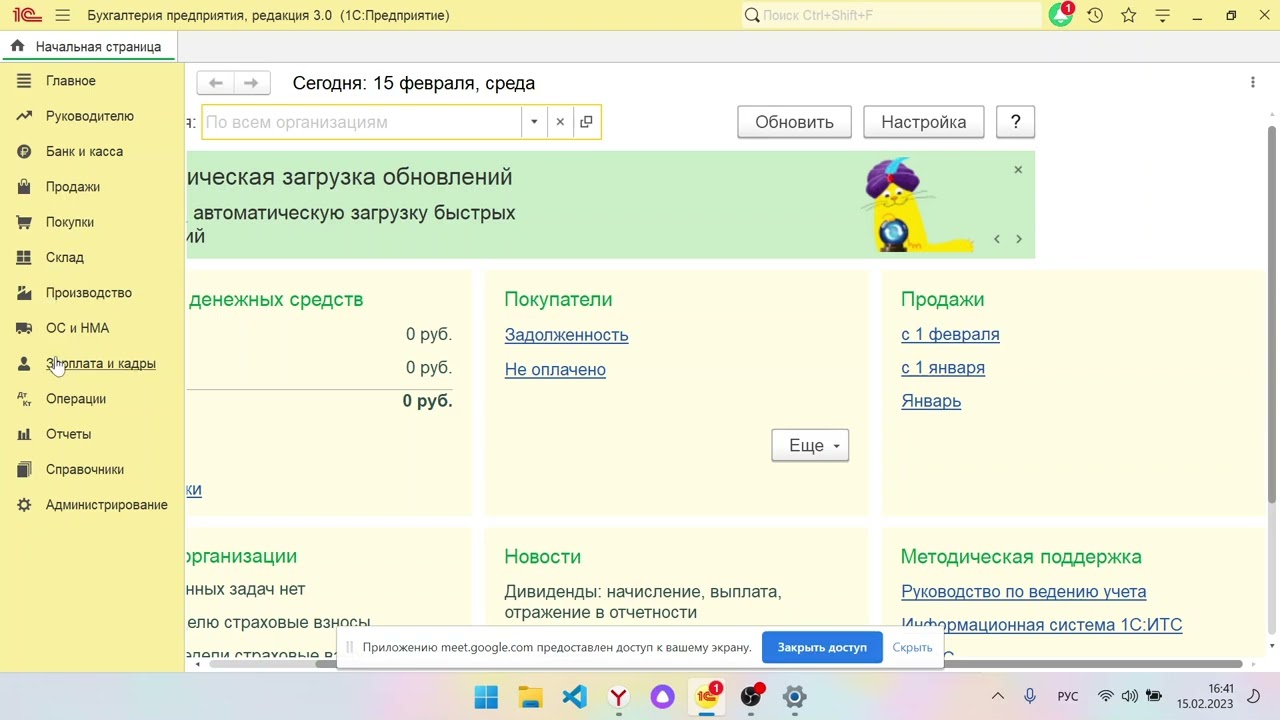Click the ОС и НМА truck icon
Image resolution: width=1280 pixels, height=720 pixels.
coord(24,328)
